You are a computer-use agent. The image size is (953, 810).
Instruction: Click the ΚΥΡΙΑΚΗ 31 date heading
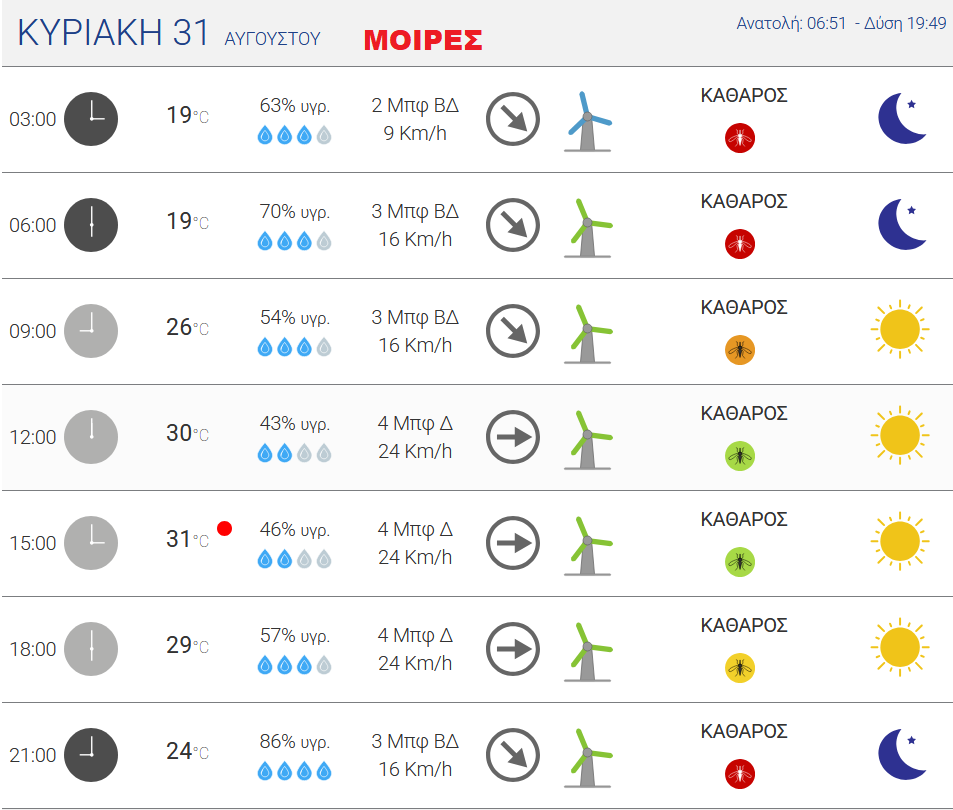tap(113, 32)
